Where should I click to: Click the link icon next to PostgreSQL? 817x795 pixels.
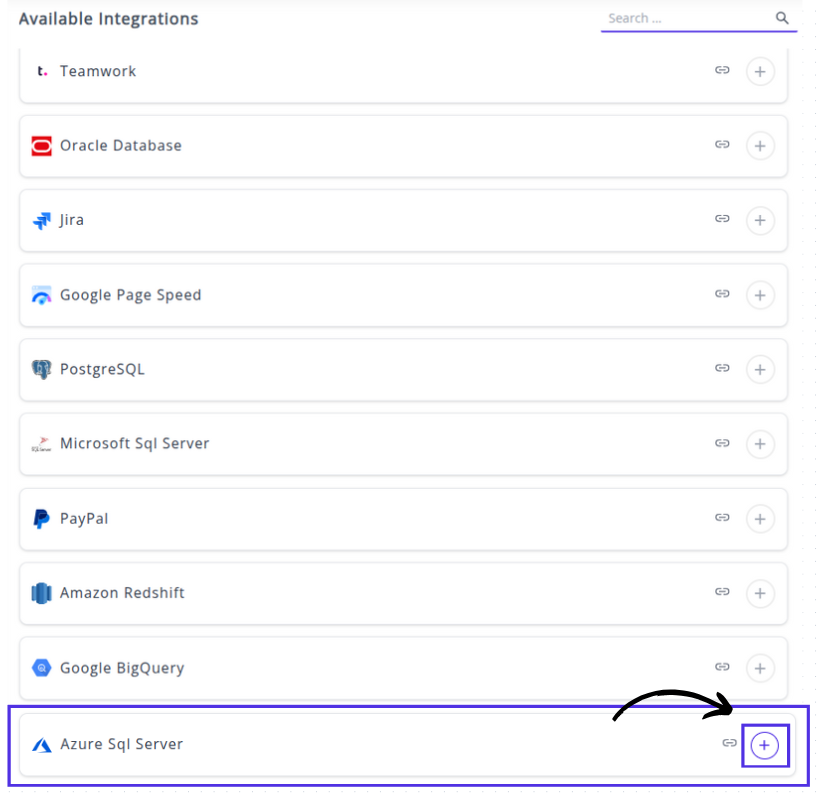pyautogui.click(x=722, y=368)
